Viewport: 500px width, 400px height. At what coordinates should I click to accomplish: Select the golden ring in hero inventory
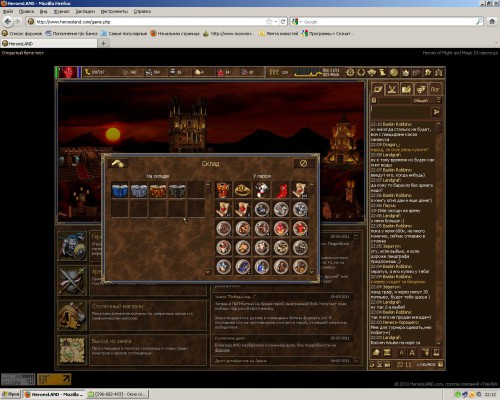click(x=243, y=190)
